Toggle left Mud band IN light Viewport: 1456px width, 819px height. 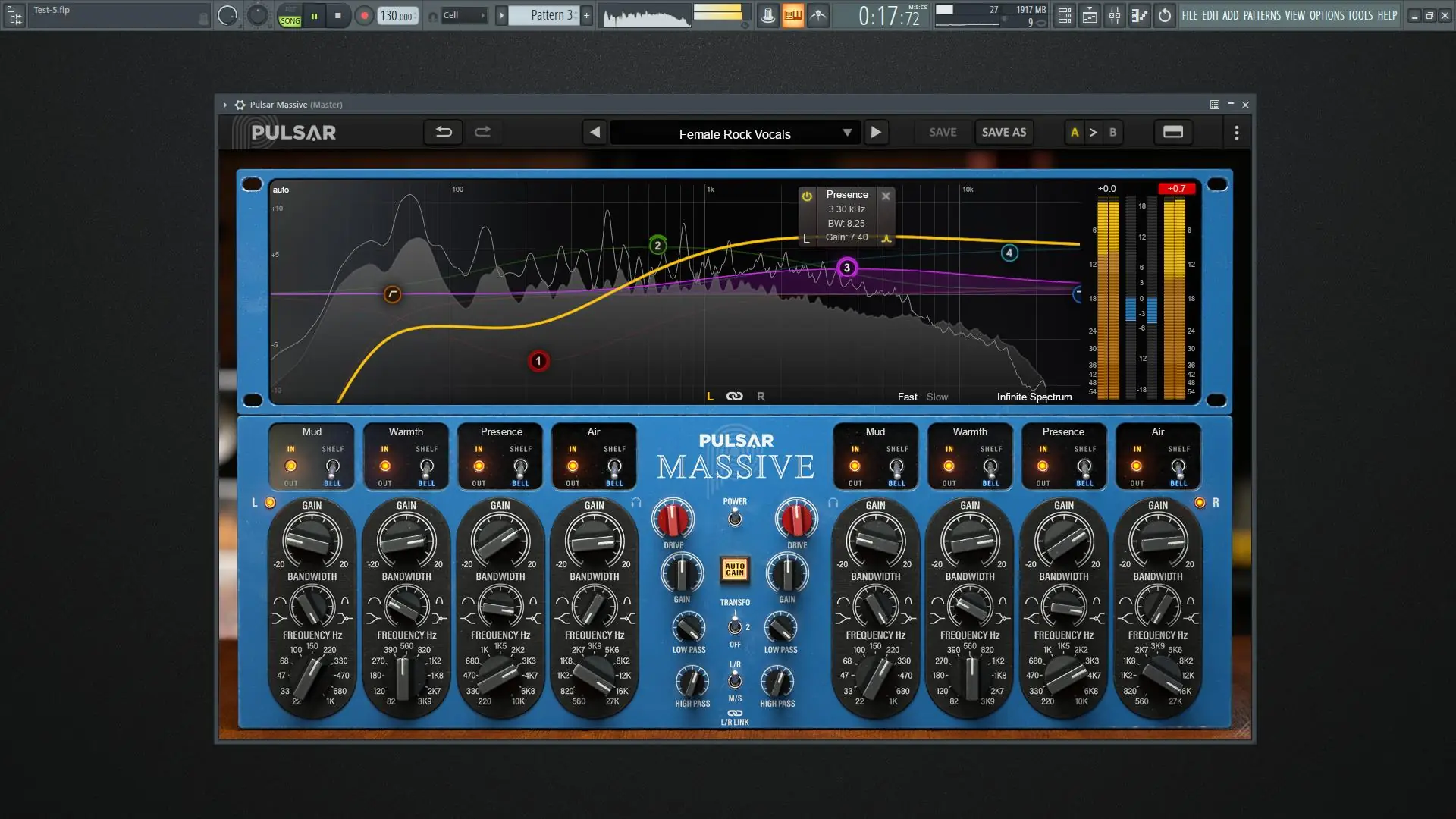tap(290, 466)
